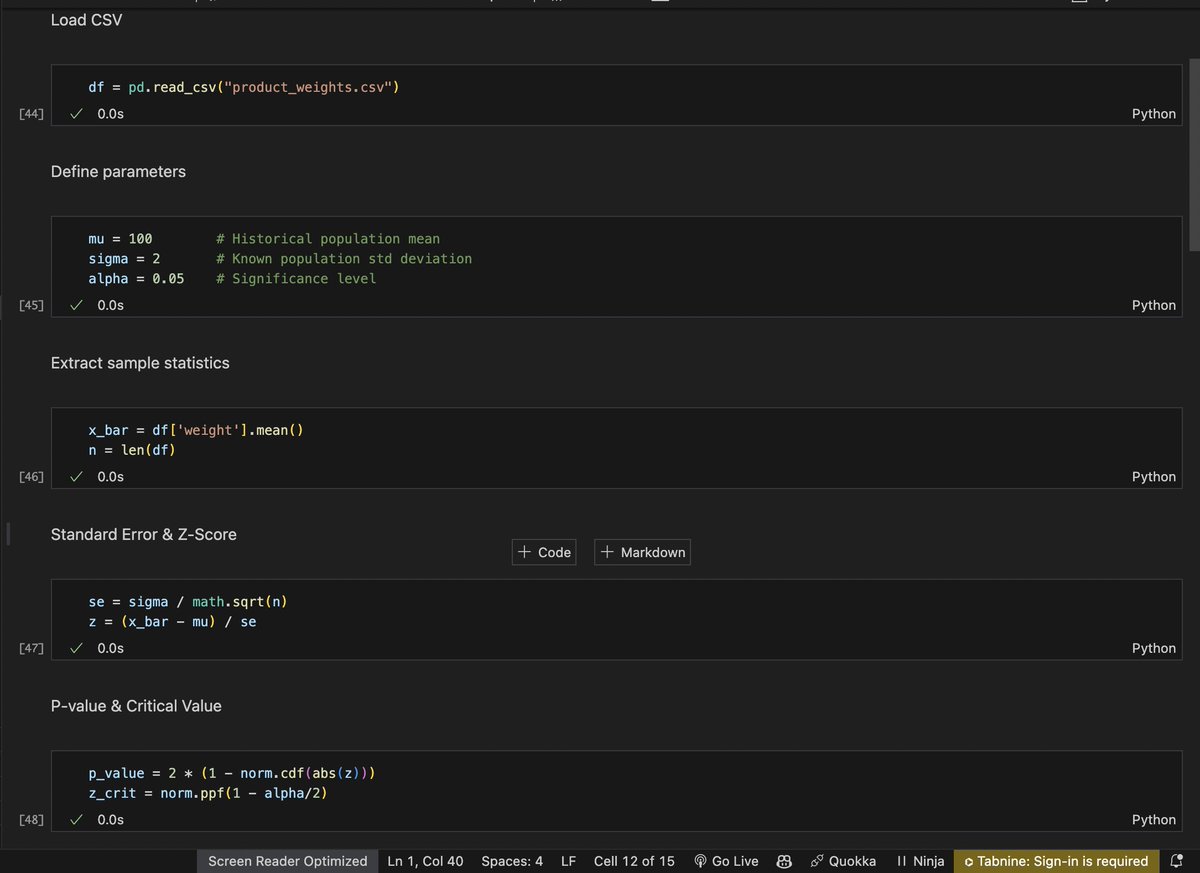Image resolution: width=1200 pixels, height=873 pixels.
Task: Click the z_crit norm.ppf line
Action: click(x=208, y=794)
